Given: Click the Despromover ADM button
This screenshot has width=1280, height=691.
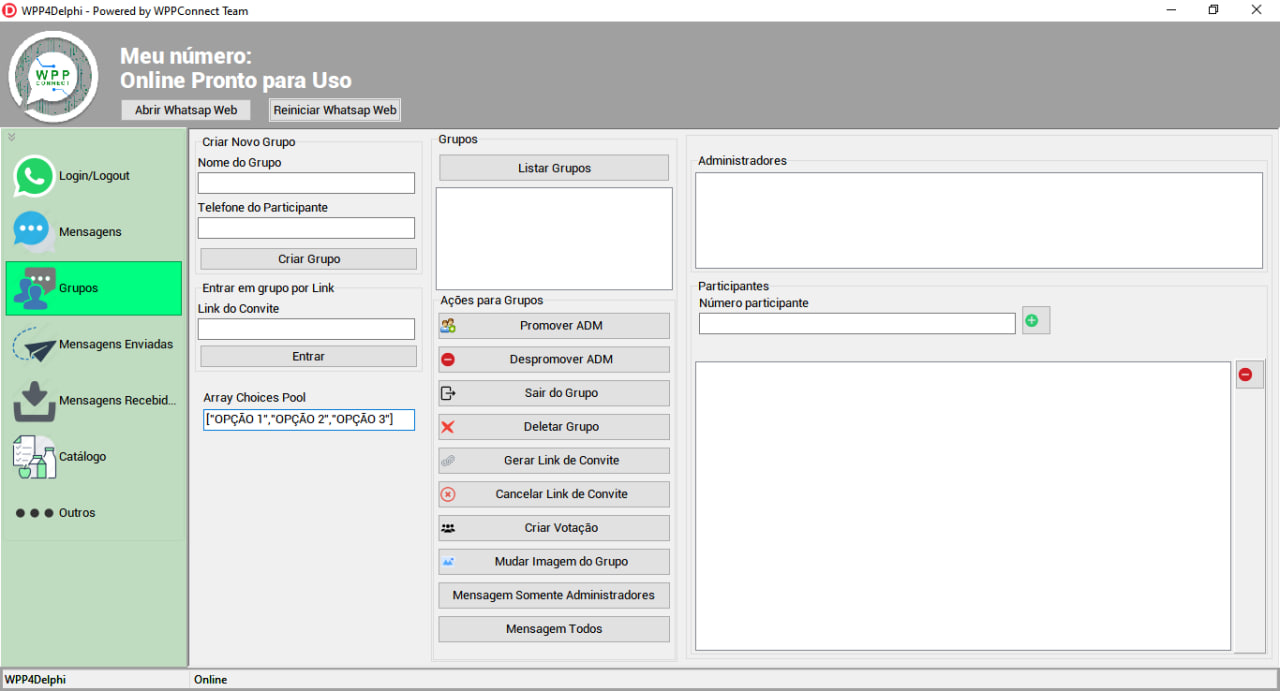Looking at the screenshot, I should [x=554, y=359].
